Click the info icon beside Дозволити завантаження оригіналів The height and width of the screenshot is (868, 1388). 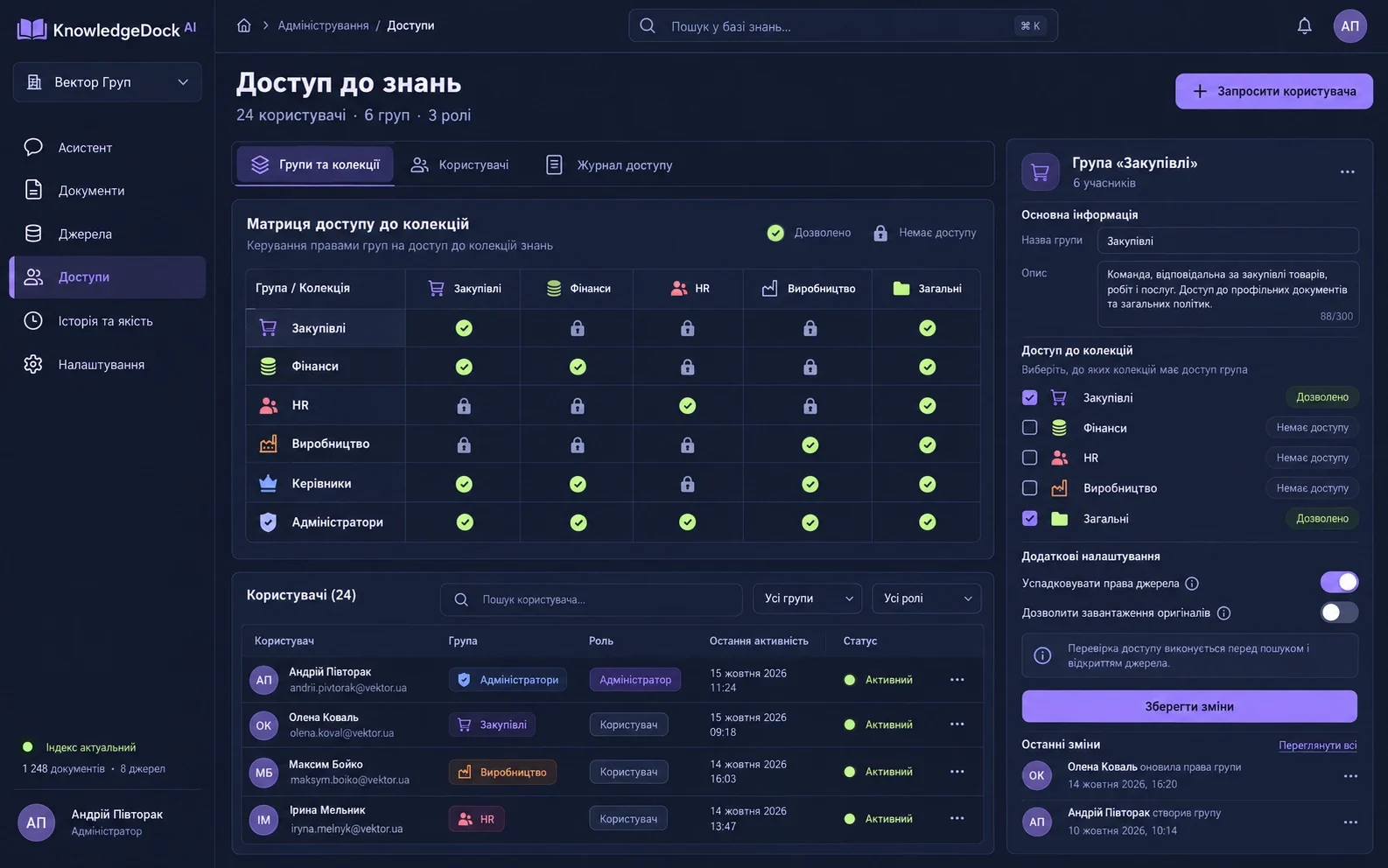pyautogui.click(x=1223, y=613)
